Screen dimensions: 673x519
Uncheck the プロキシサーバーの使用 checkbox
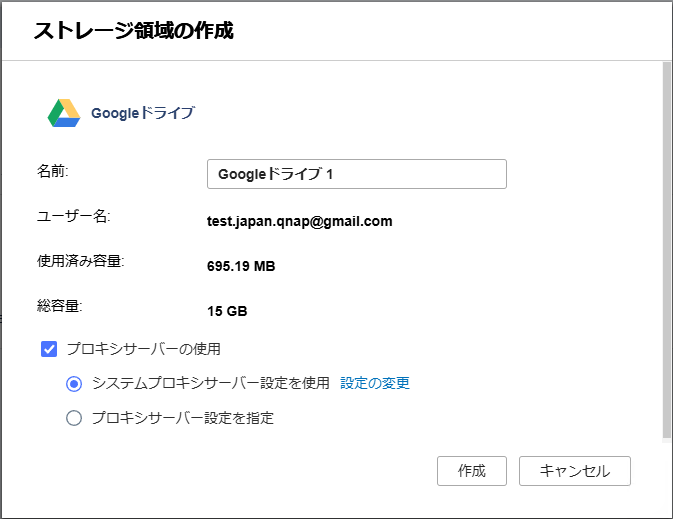click(49, 349)
